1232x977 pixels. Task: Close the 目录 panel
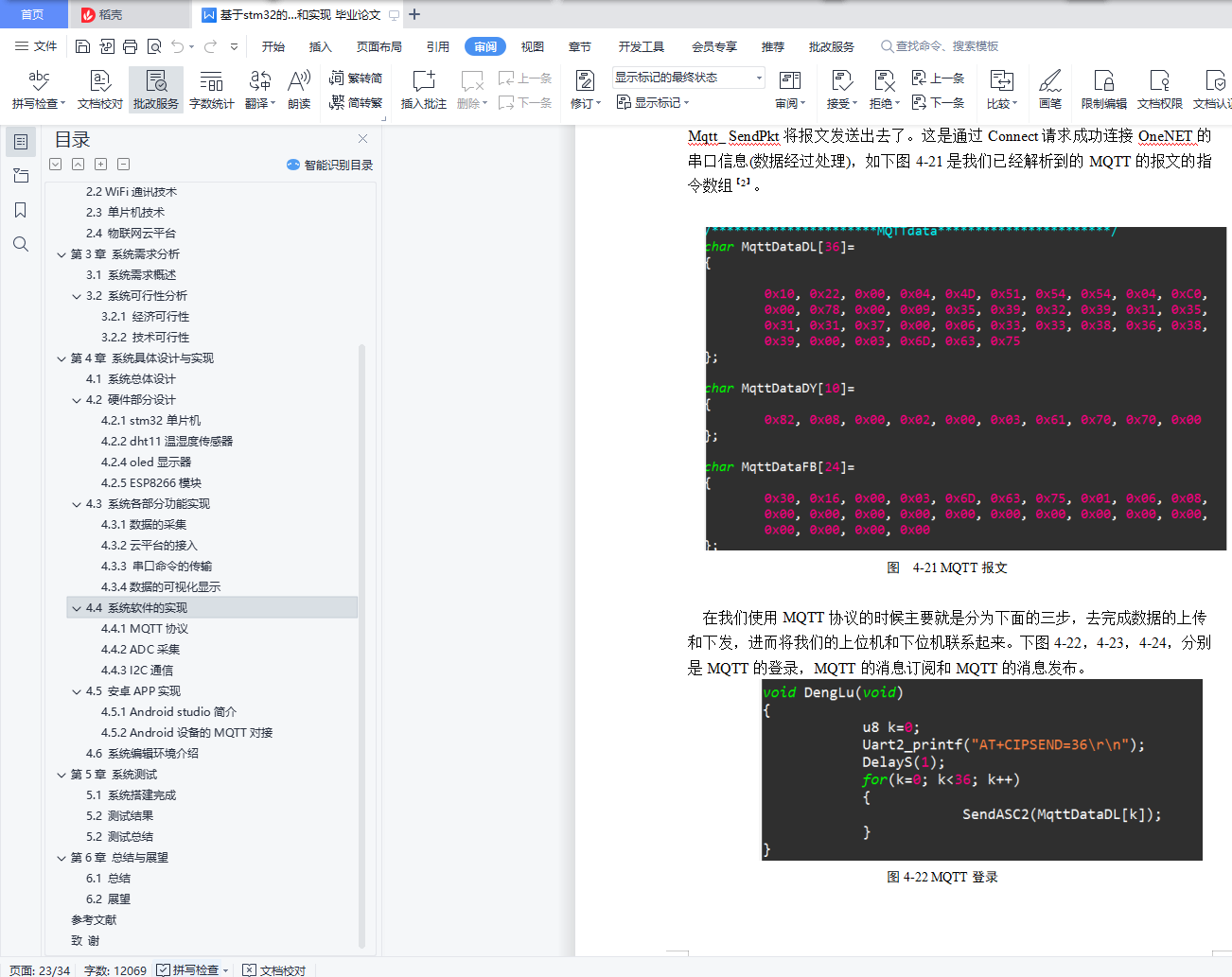click(362, 139)
